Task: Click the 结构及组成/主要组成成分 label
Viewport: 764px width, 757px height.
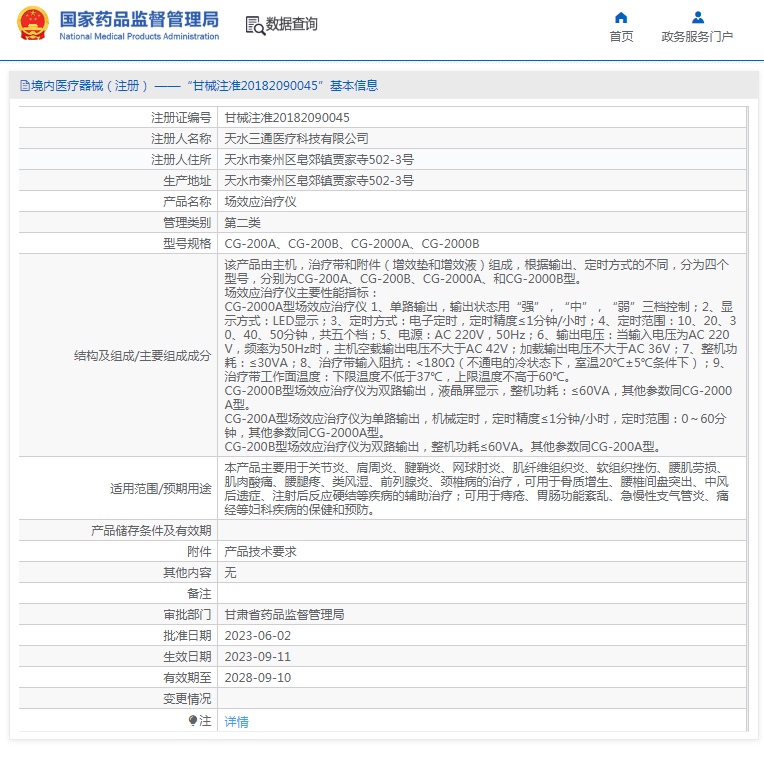Action: (142, 356)
